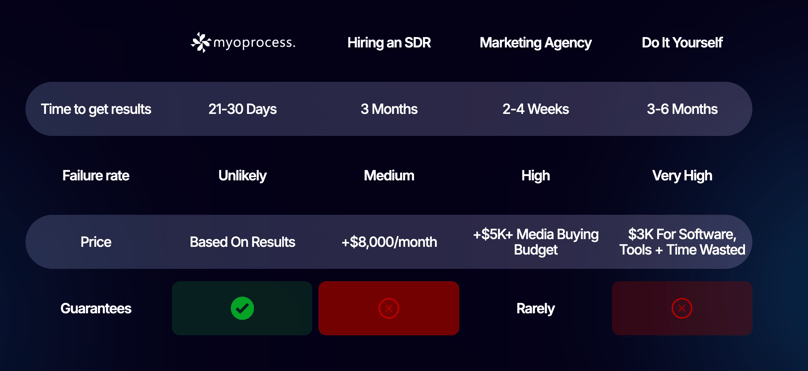Click the Failure rate row label
Image resolution: width=808 pixels, height=371 pixels.
(x=96, y=176)
